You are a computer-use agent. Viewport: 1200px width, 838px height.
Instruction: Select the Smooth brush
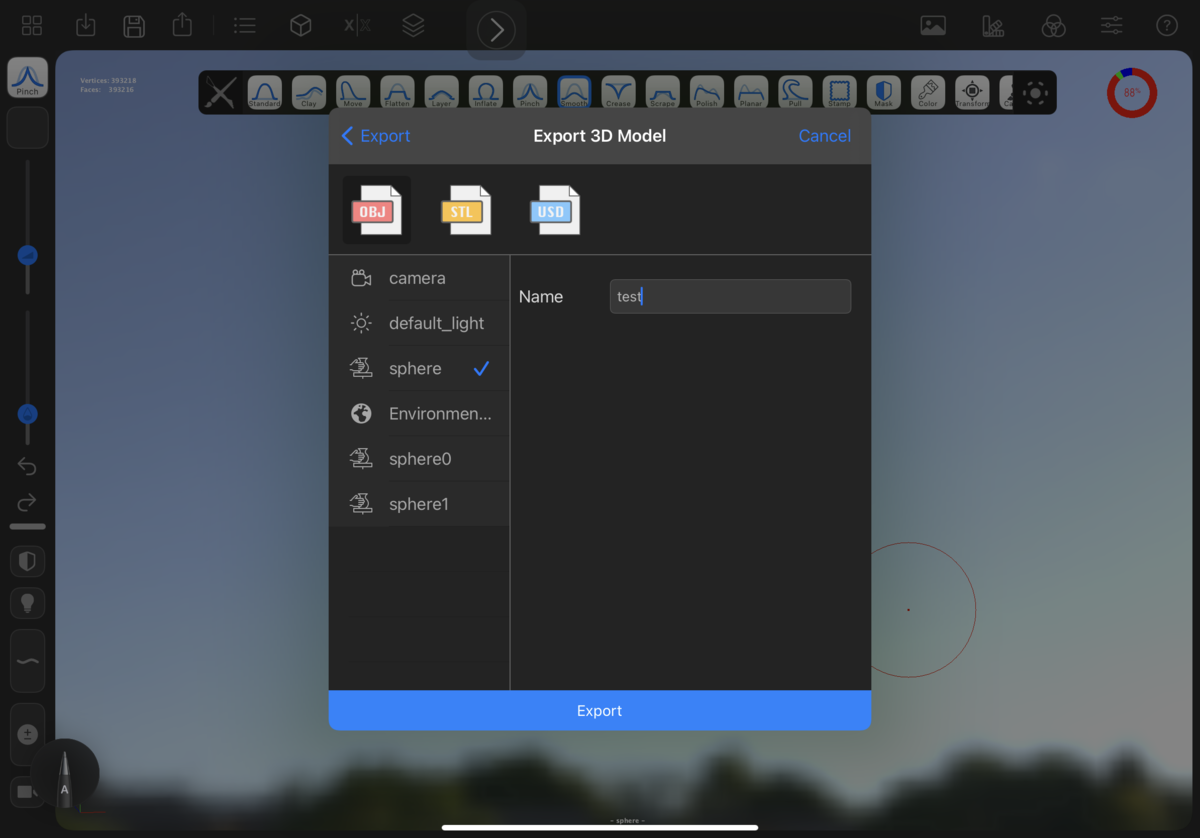(x=574, y=92)
